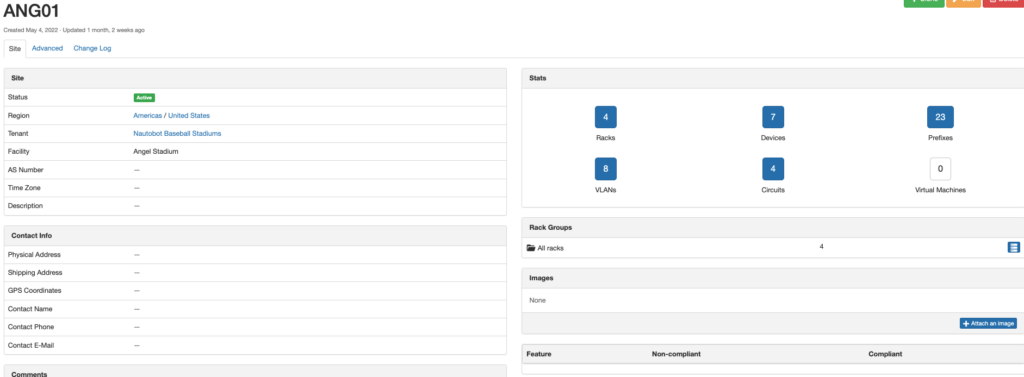This screenshot has height=377, width=1024.
Task: Click the rack elevations icon for All racks
Action: pos(1013,248)
